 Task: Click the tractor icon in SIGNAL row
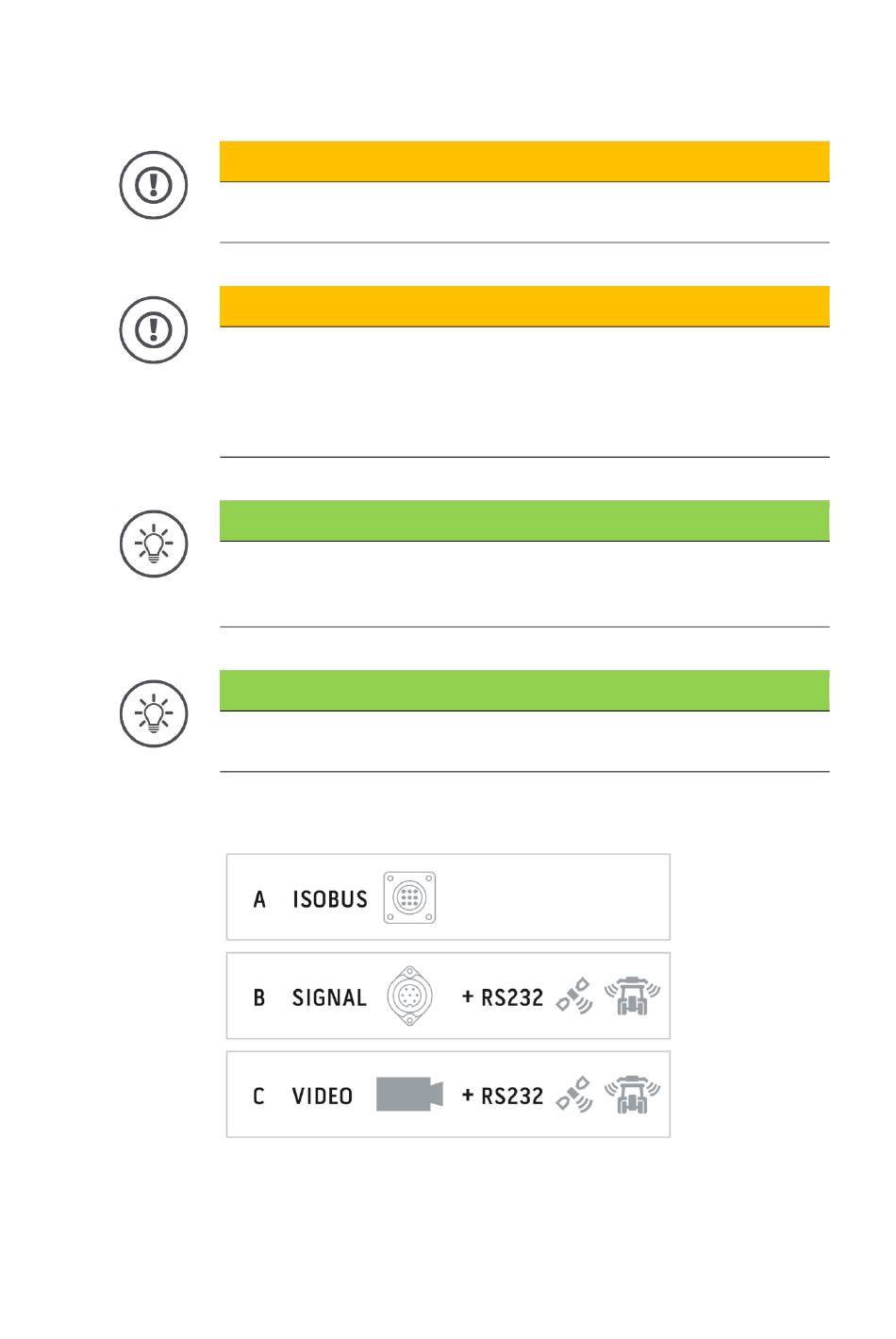[x=632, y=996]
